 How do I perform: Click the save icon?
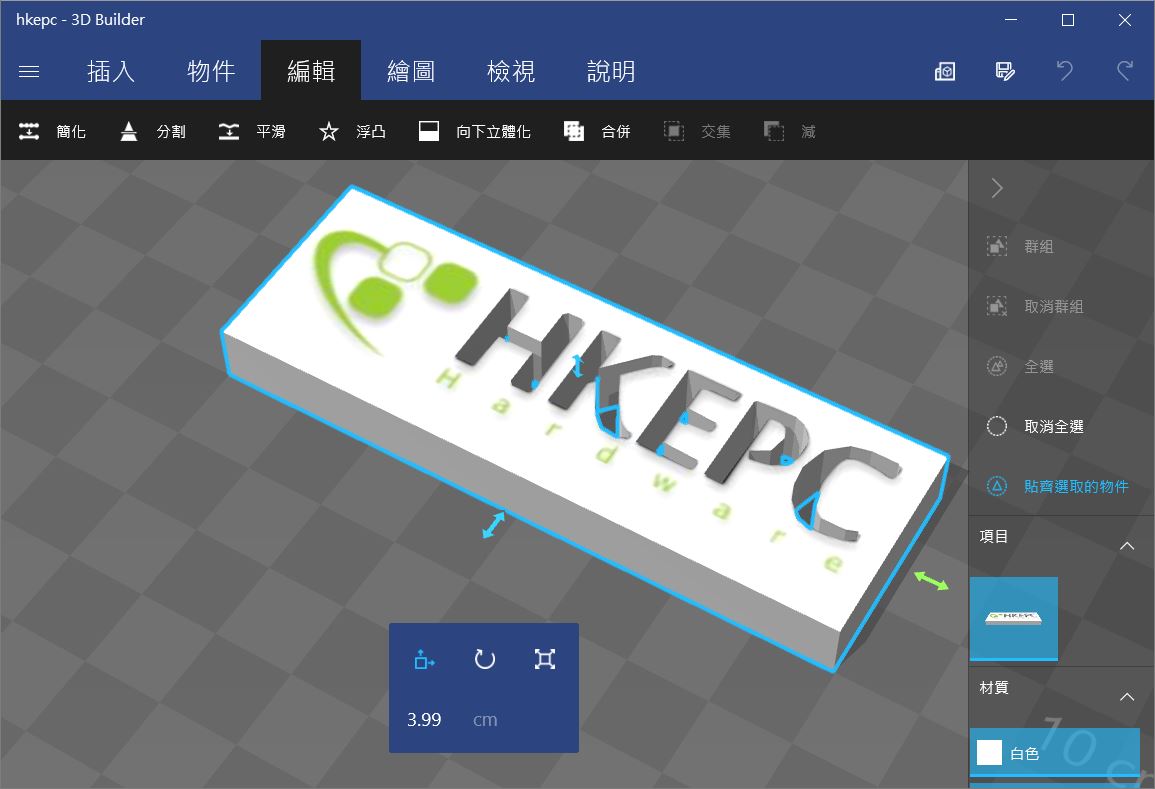[1005, 71]
